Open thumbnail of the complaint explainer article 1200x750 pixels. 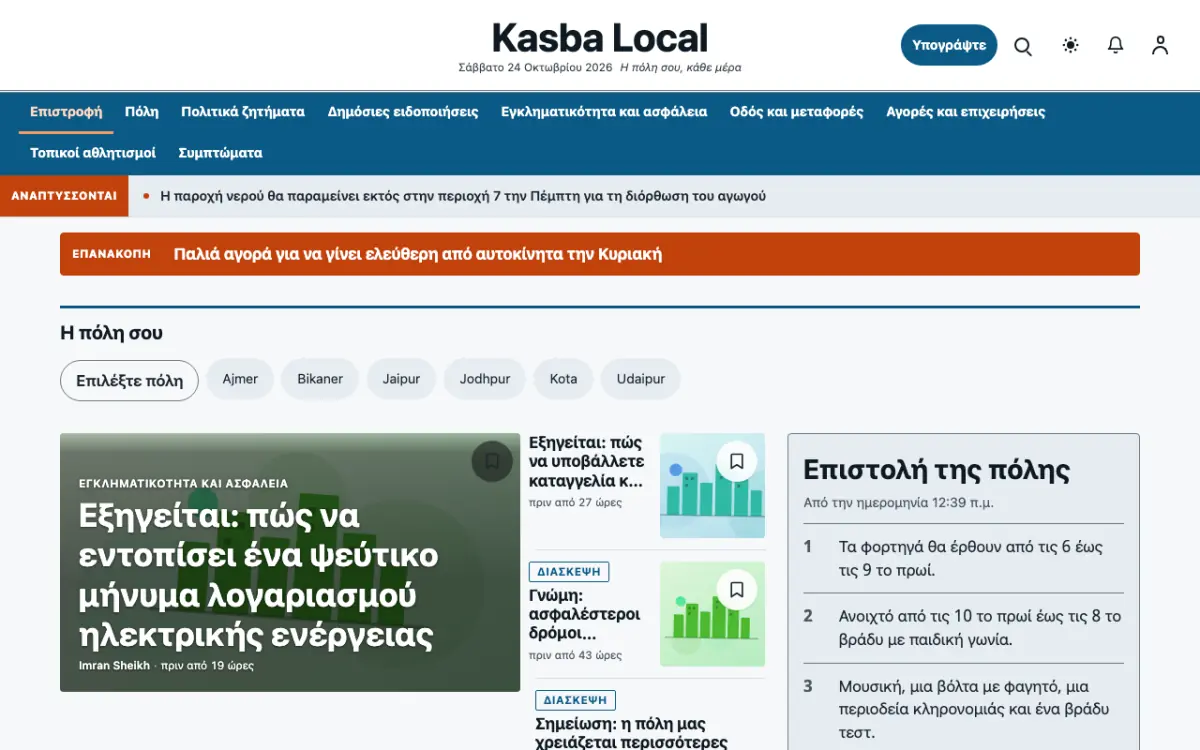coord(712,485)
